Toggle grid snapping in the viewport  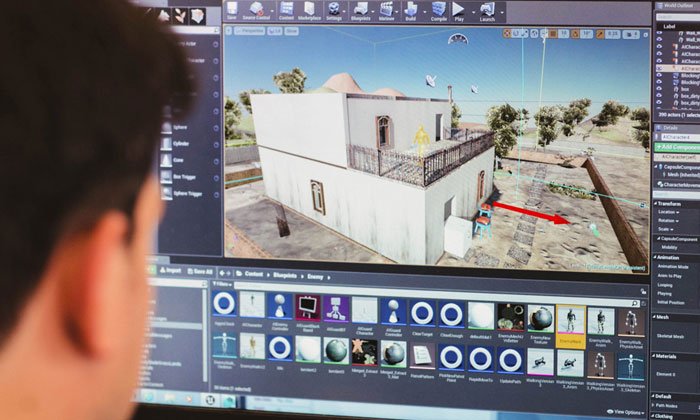(x=553, y=34)
